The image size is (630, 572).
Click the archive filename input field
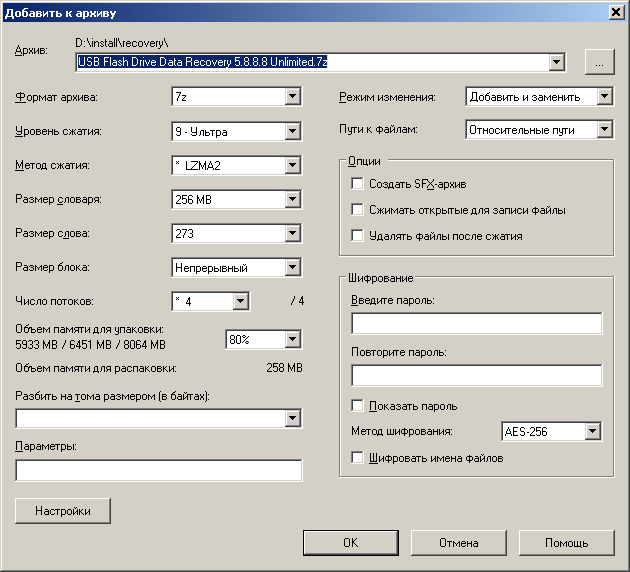point(313,62)
